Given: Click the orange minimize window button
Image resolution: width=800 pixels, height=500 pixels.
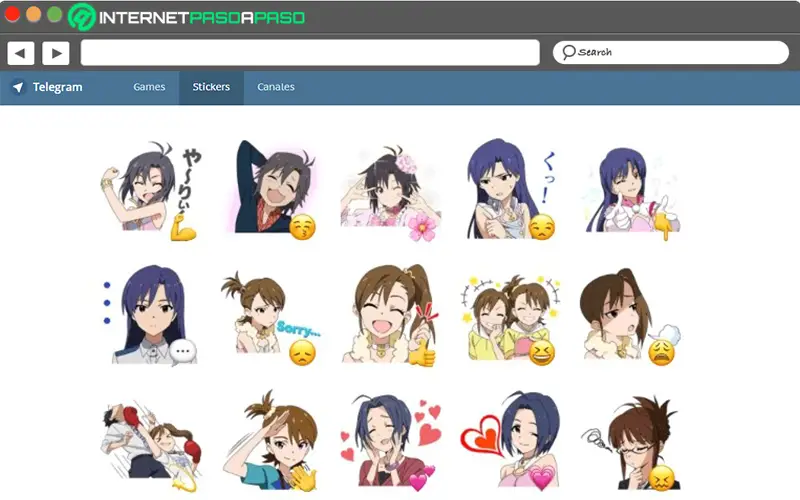Looking at the screenshot, I should (34, 14).
